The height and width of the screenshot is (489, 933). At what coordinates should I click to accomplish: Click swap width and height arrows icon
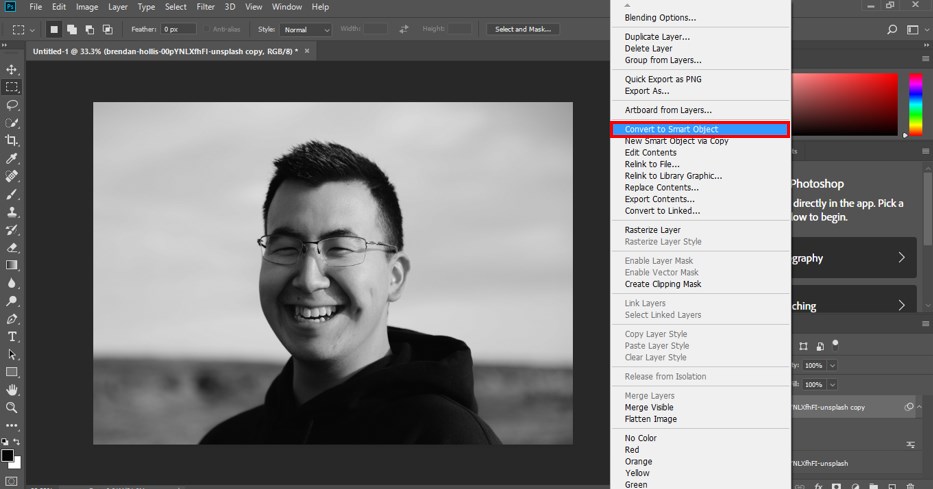[x=404, y=29]
